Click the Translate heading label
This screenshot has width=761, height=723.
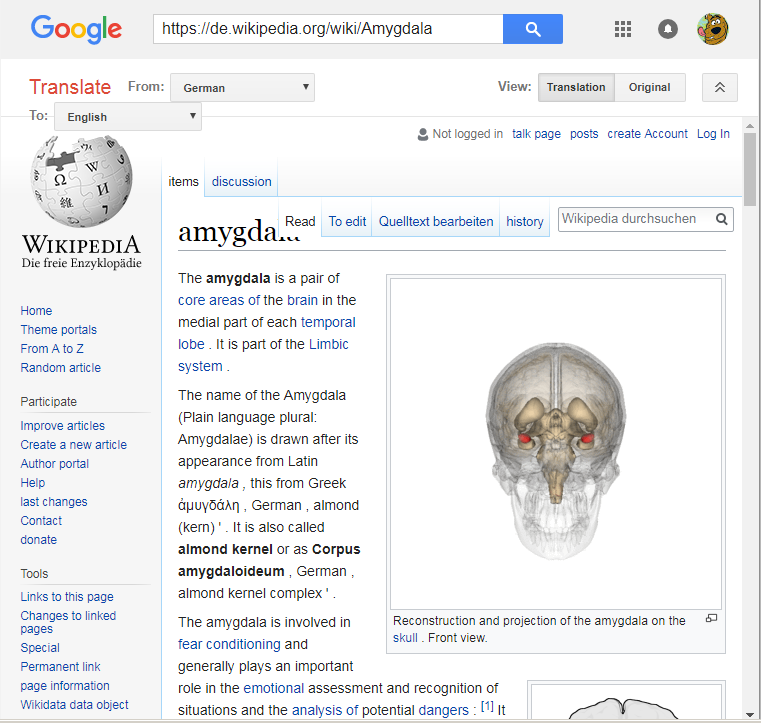tap(70, 87)
